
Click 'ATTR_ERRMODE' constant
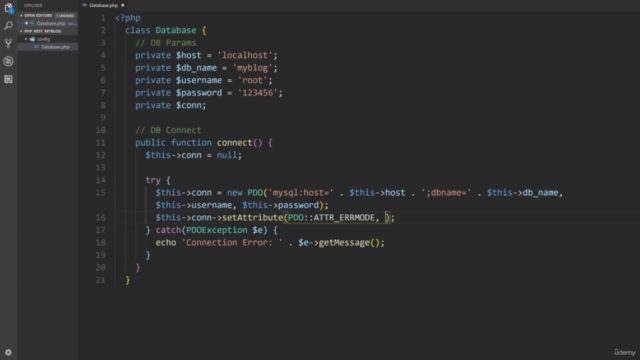click(344, 218)
